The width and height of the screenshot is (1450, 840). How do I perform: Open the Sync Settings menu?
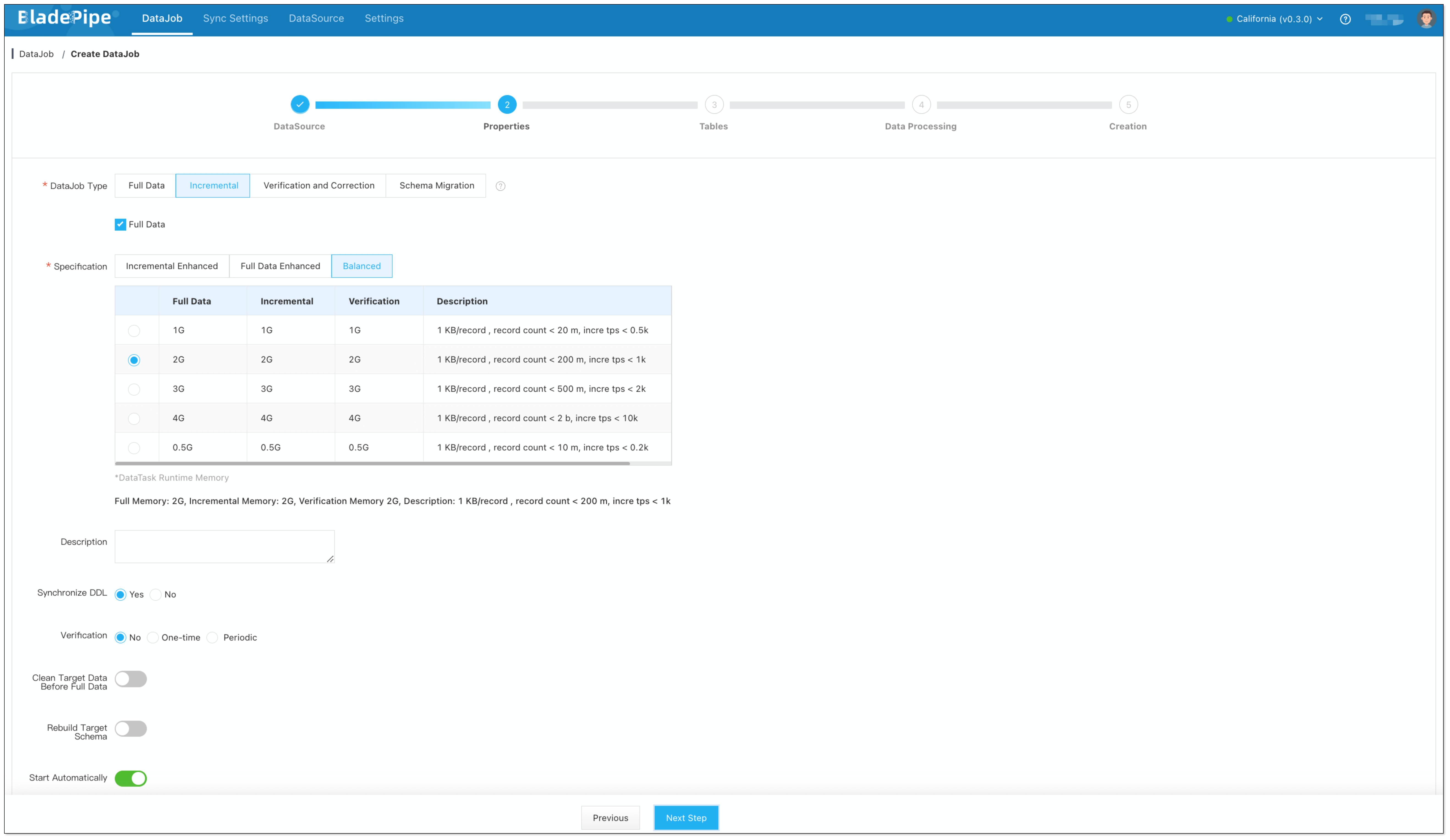point(235,18)
